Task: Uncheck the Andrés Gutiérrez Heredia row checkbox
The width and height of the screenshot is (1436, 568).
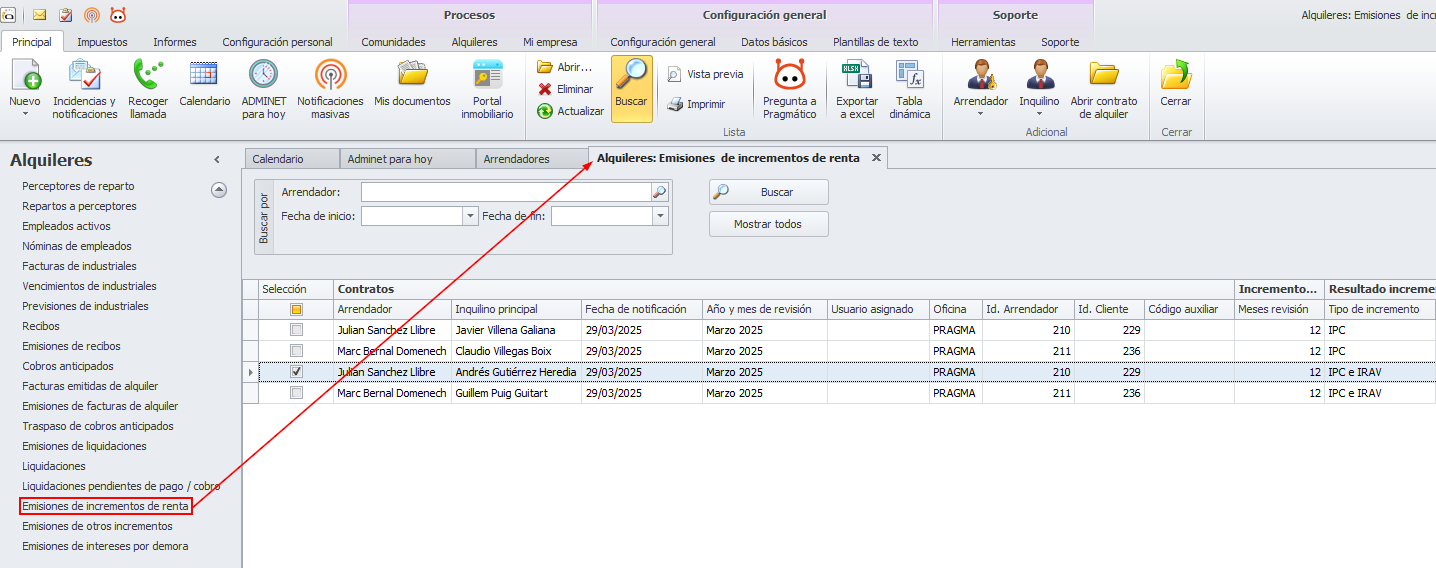Action: tap(296, 372)
